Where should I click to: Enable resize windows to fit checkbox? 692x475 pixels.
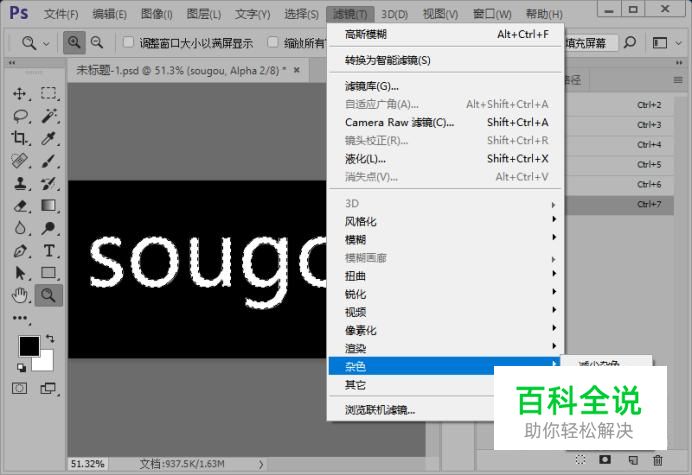click(128, 42)
